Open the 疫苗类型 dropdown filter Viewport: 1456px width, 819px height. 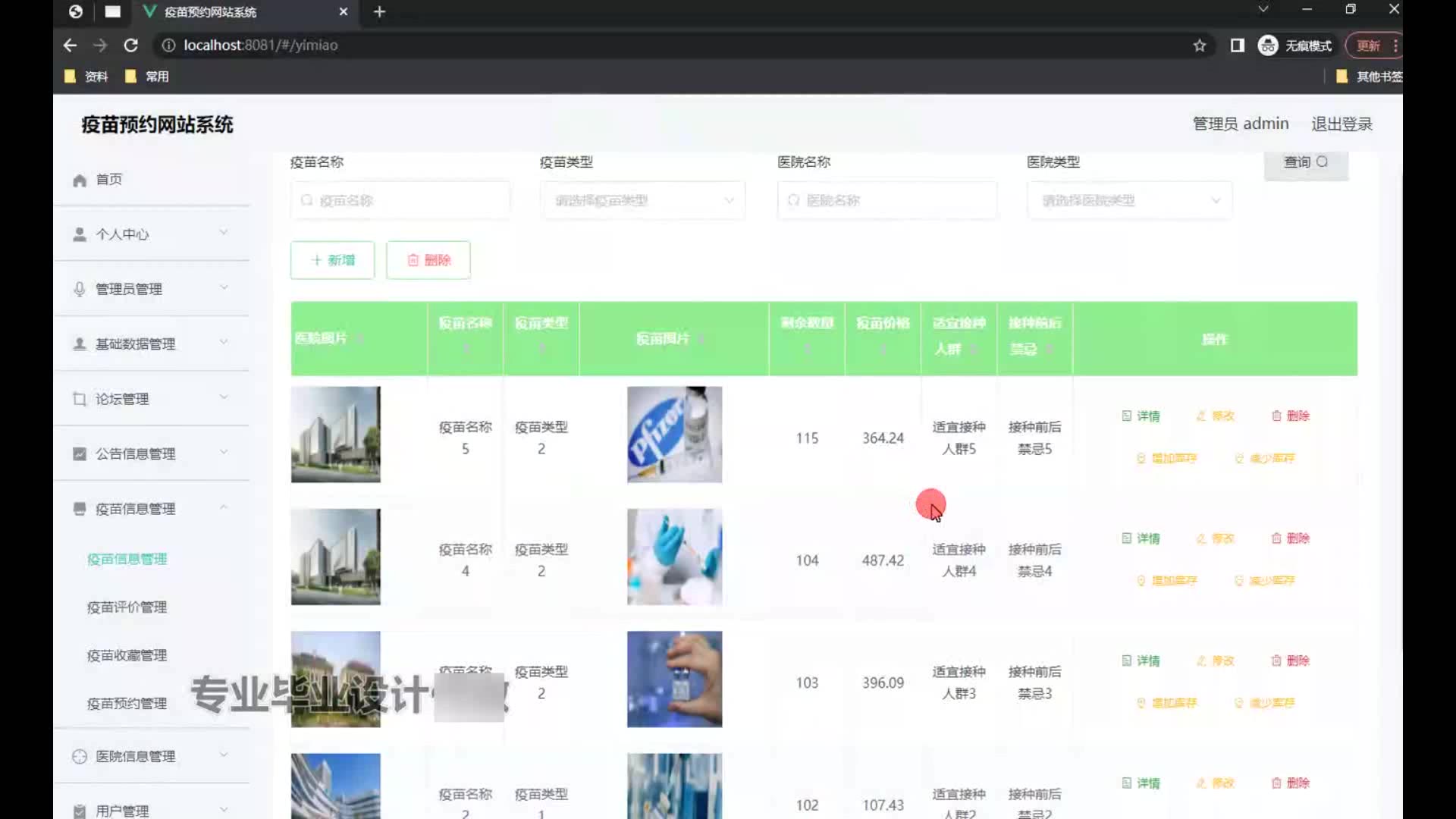[643, 201]
